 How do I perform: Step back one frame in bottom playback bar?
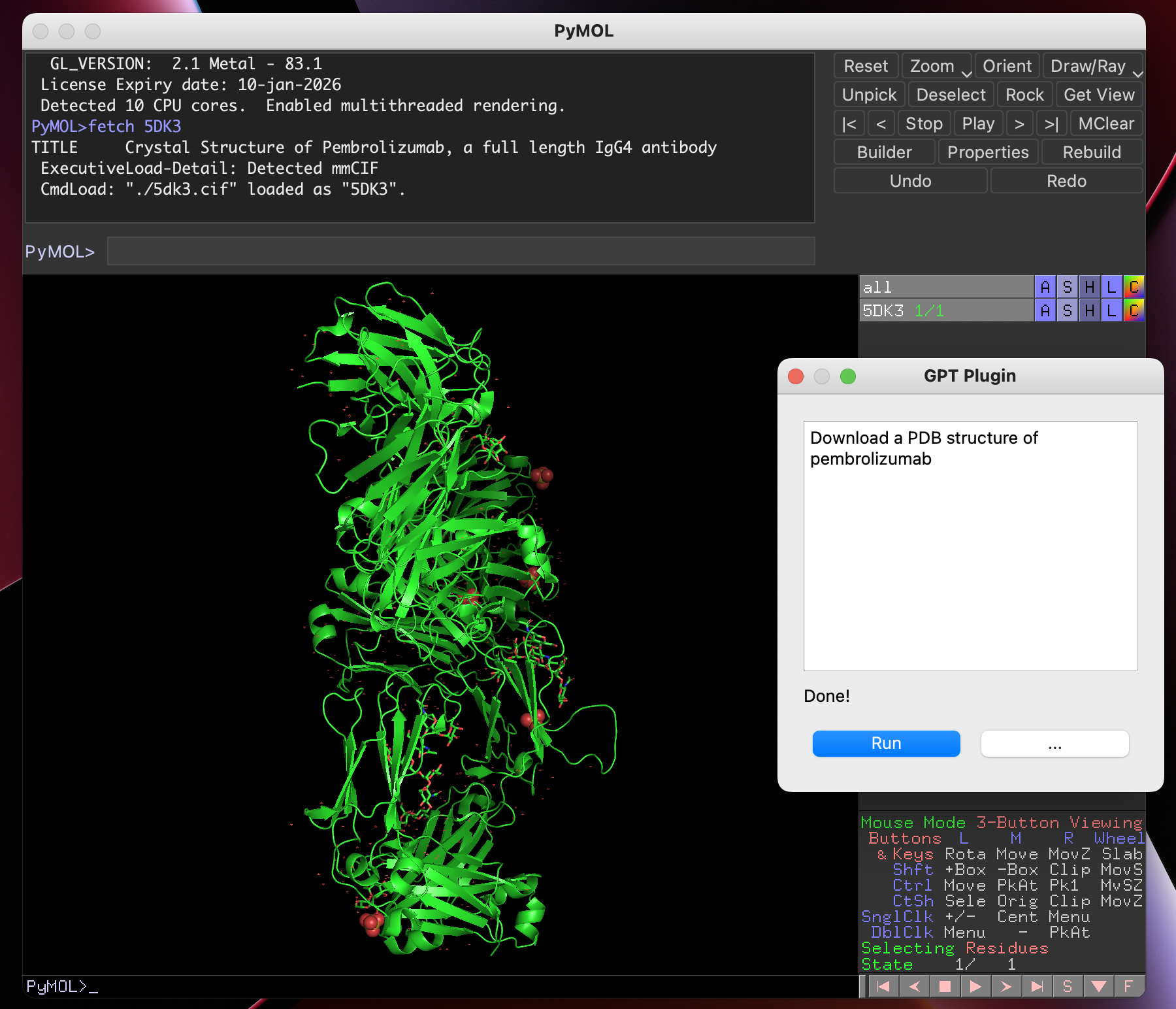914,986
